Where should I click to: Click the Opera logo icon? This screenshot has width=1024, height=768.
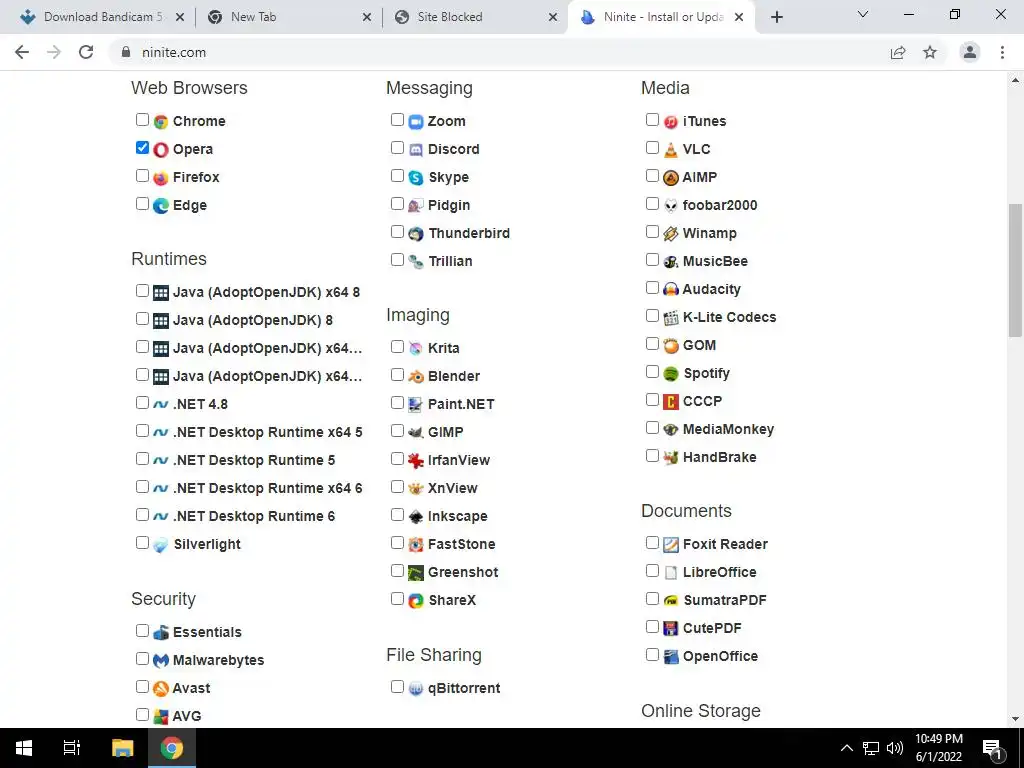click(x=161, y=150)
